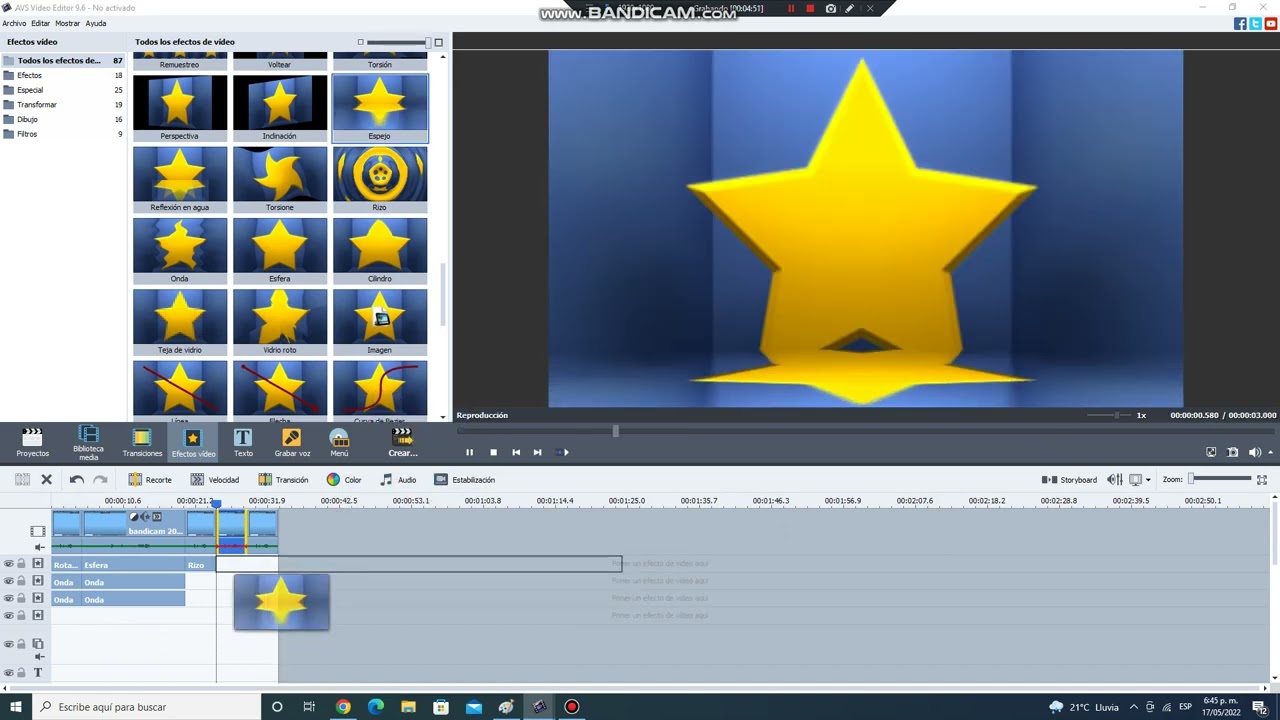Adjust the timeline Zoom slider
The height and width of the screenshot is (720, 1280).
point(1220,479)
